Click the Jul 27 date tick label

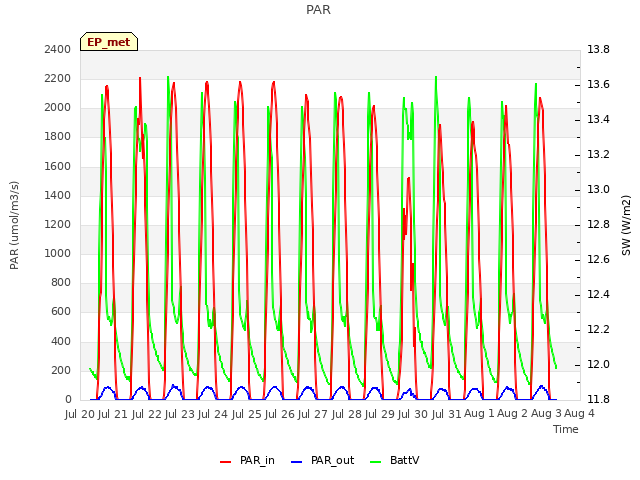[313, 414]
